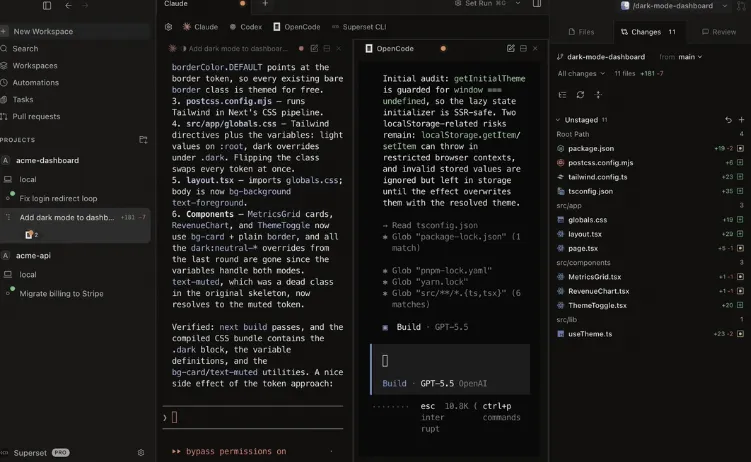
Task: Open agent presets settings gear icon
Action: pos(169,27)
